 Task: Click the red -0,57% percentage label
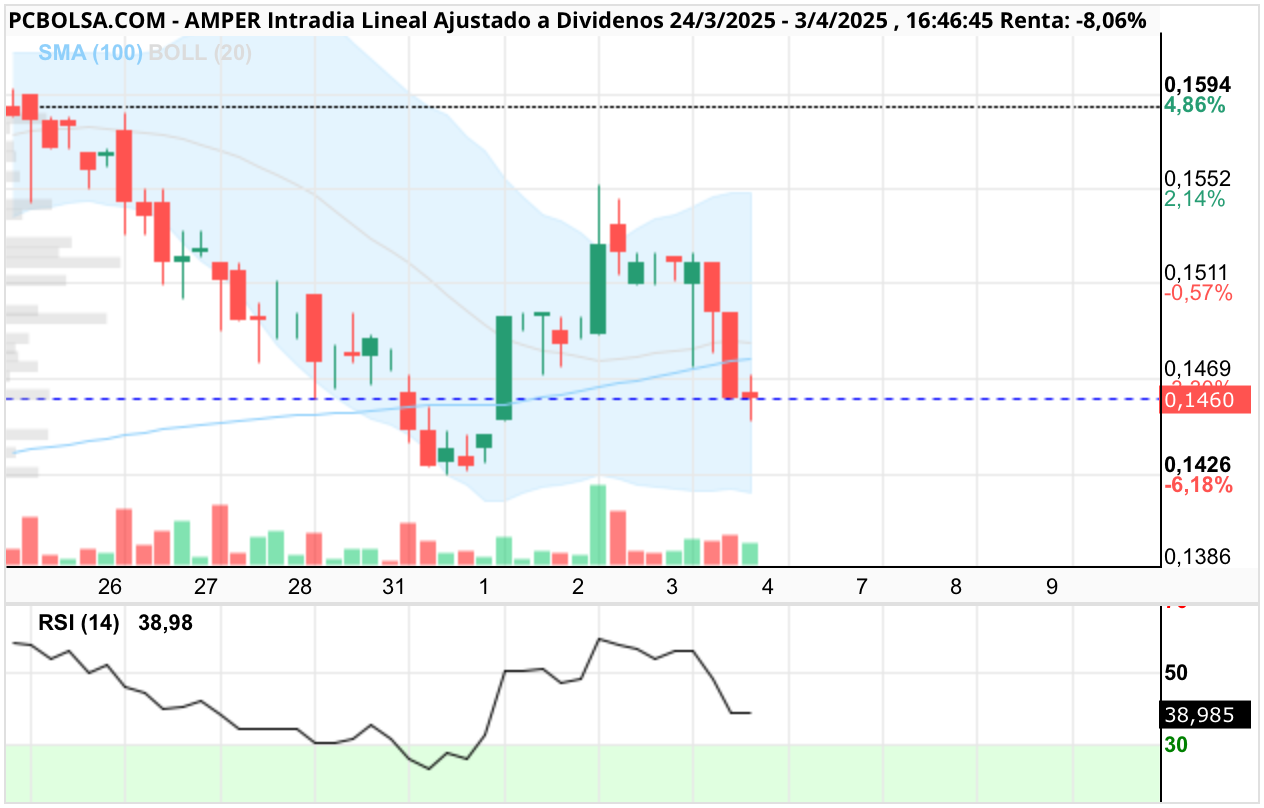pyautogui.click(x=1198, y=293)
